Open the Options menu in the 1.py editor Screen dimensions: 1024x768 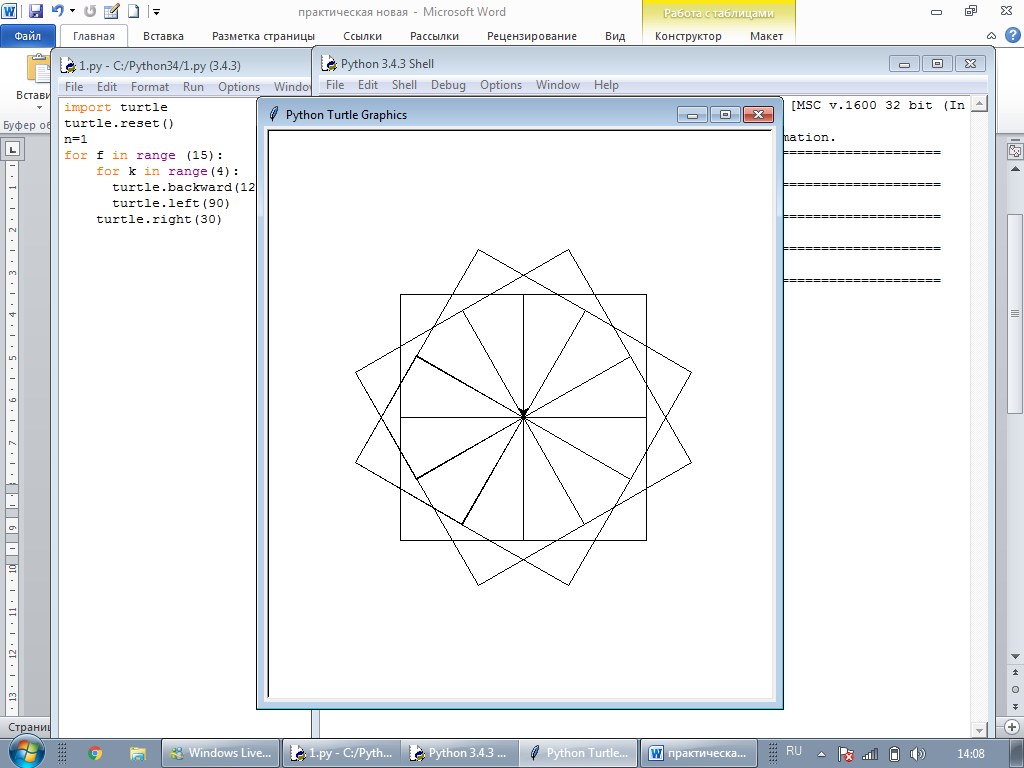coord(238,87)
